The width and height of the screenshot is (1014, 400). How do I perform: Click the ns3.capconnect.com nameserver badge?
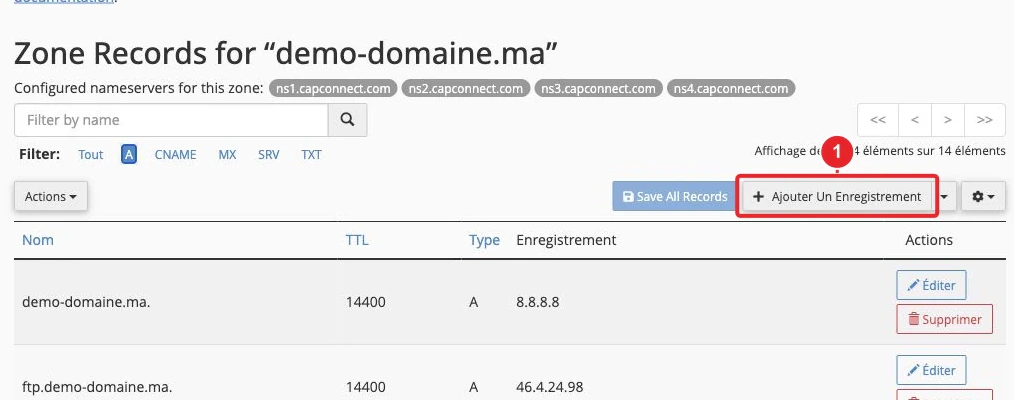[x=599, y=89]
